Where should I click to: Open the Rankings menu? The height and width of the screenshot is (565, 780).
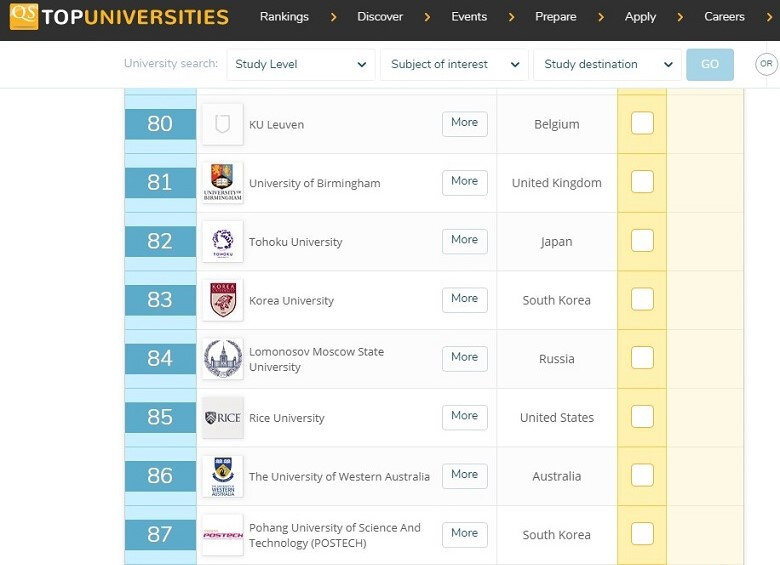pyautogui.click(x=284, y=16)
